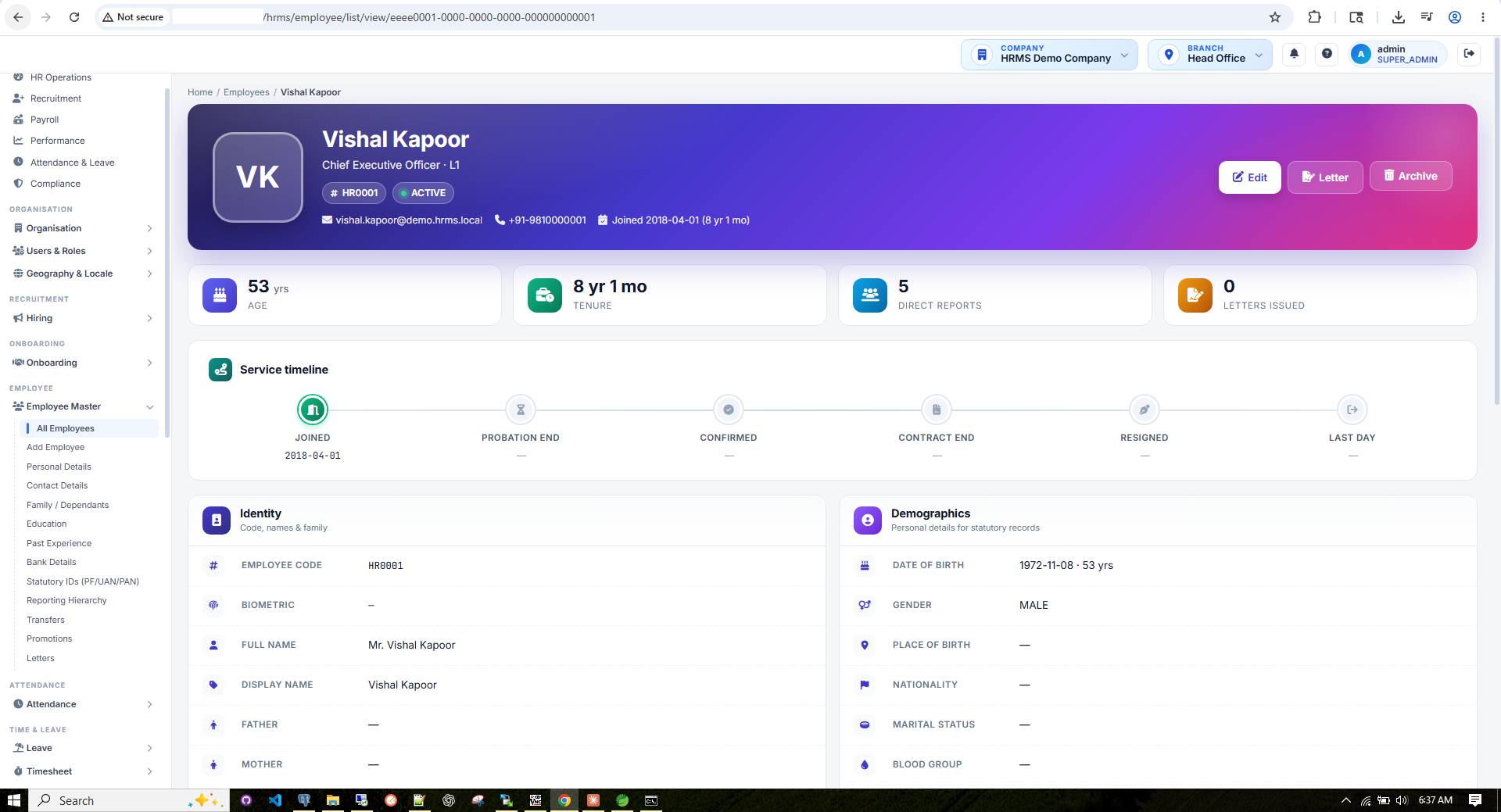Click the Letters Issued icon

1195,295
